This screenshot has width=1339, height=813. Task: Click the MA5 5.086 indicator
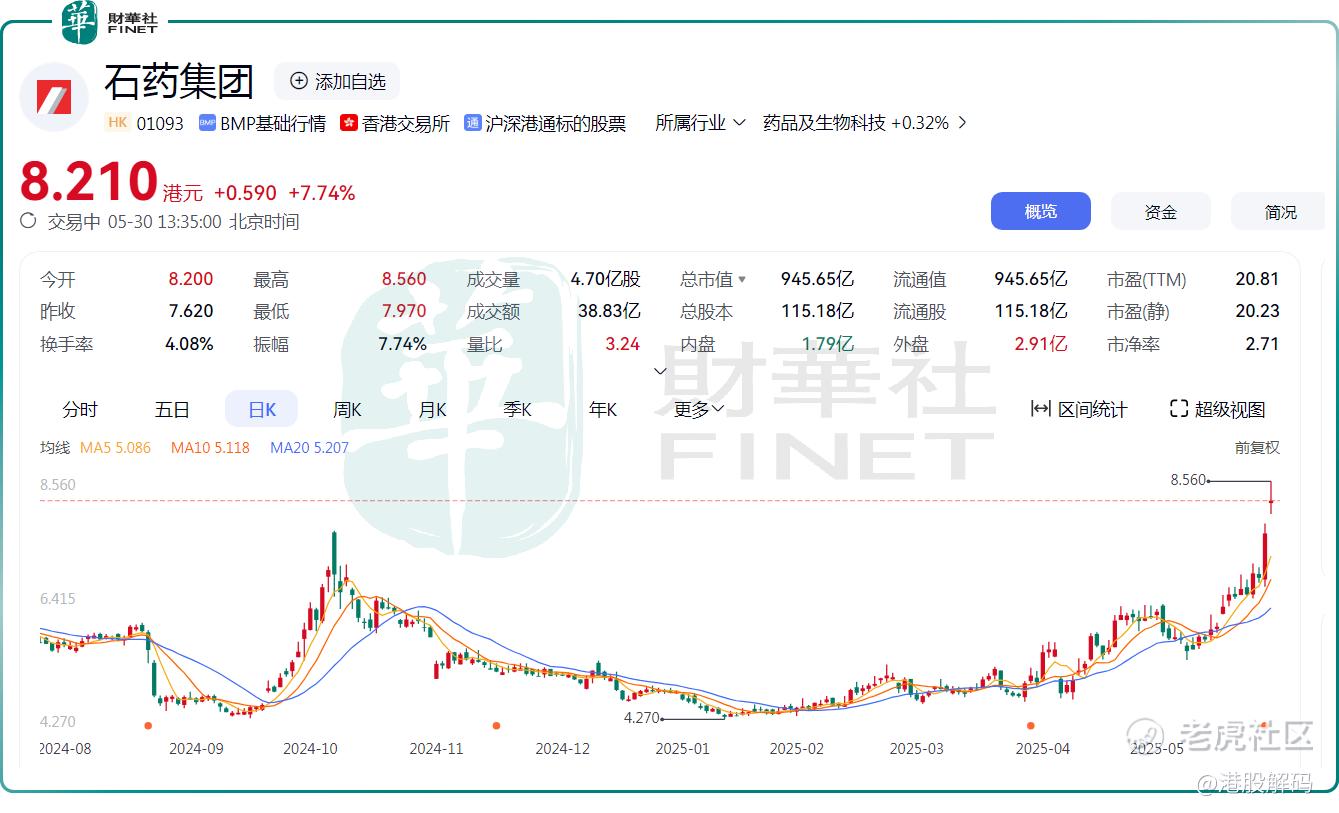pos(115,447)
